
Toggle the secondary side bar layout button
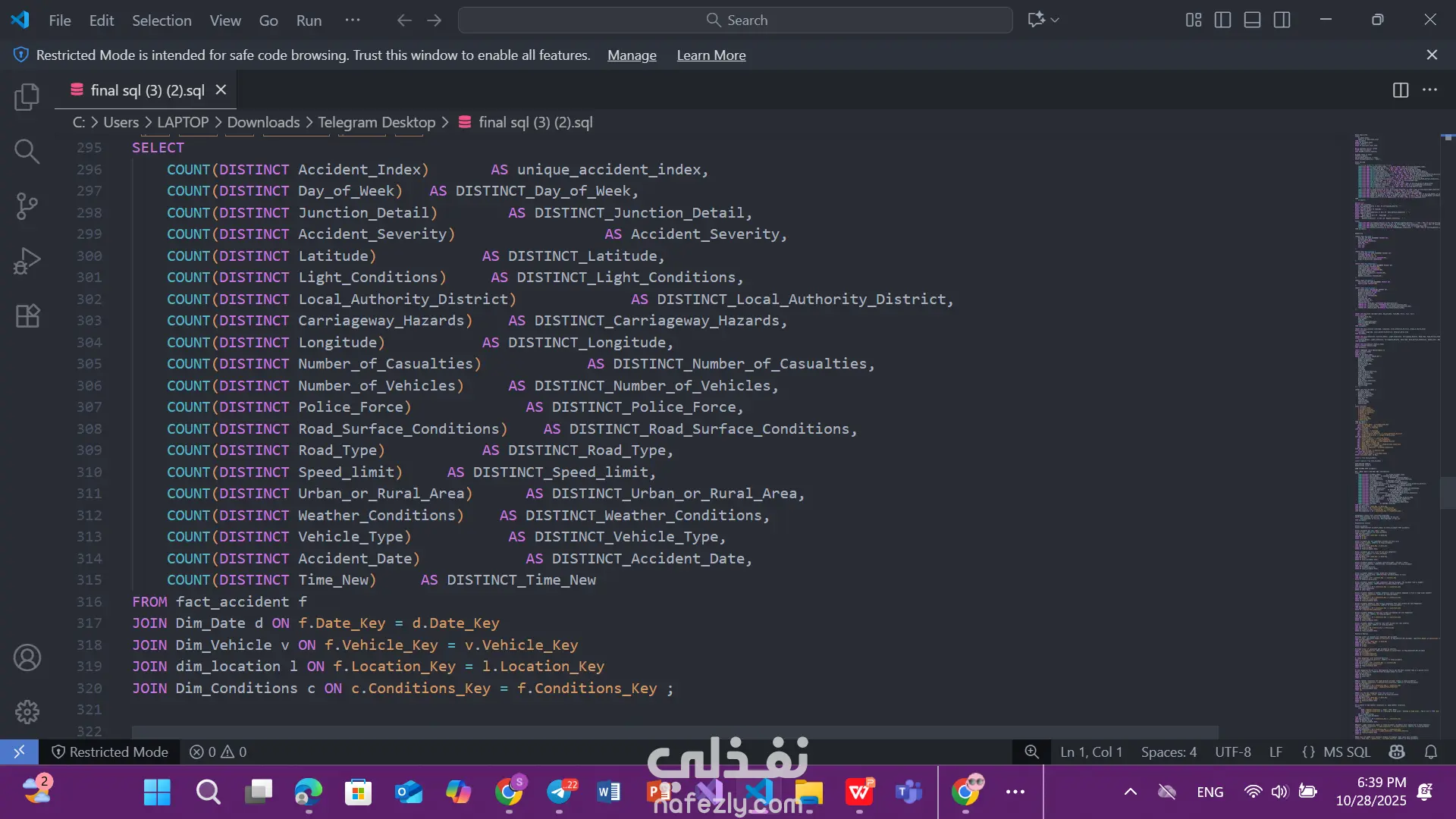click(x=1282, y=20)
